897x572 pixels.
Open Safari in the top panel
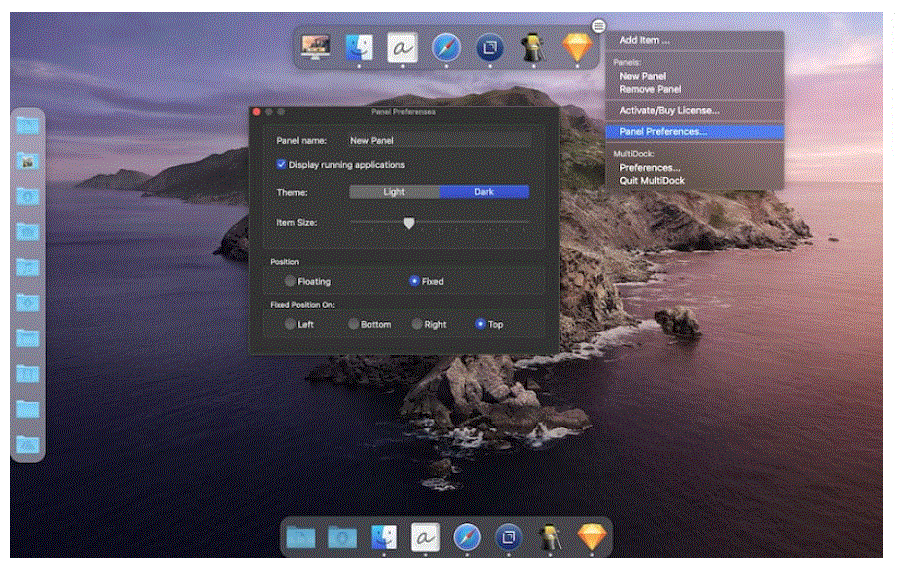[x=446, y=47]
